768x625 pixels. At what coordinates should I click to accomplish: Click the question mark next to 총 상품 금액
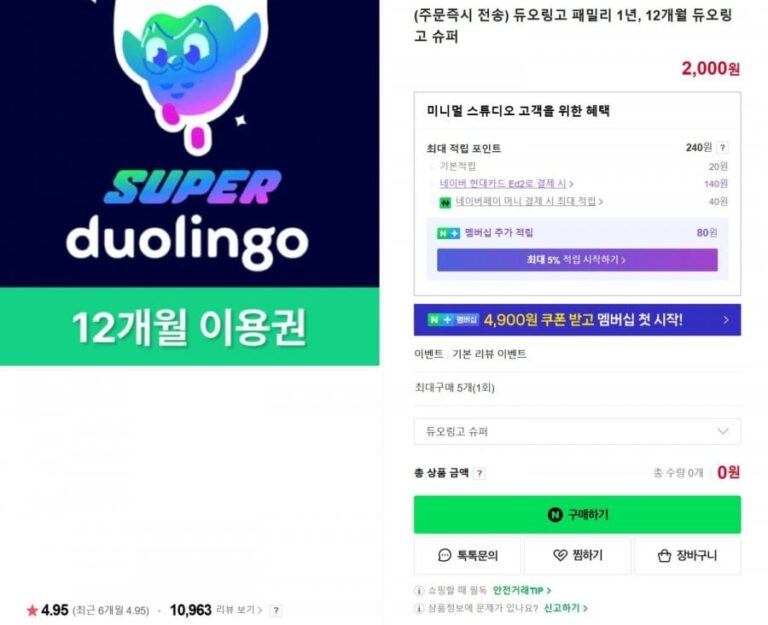480,473
